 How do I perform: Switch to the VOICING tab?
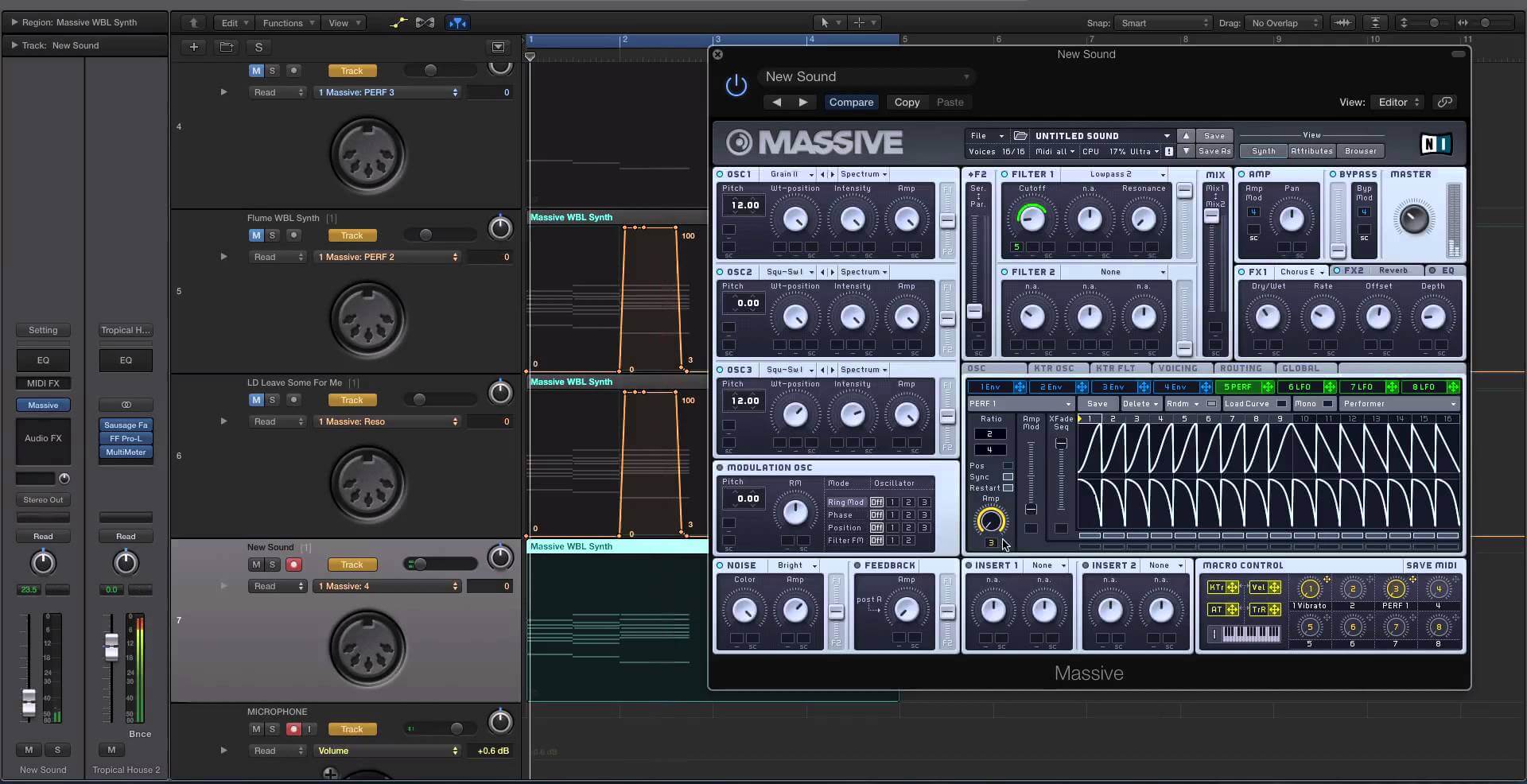pyautogui.click(x=1178, y=368)
